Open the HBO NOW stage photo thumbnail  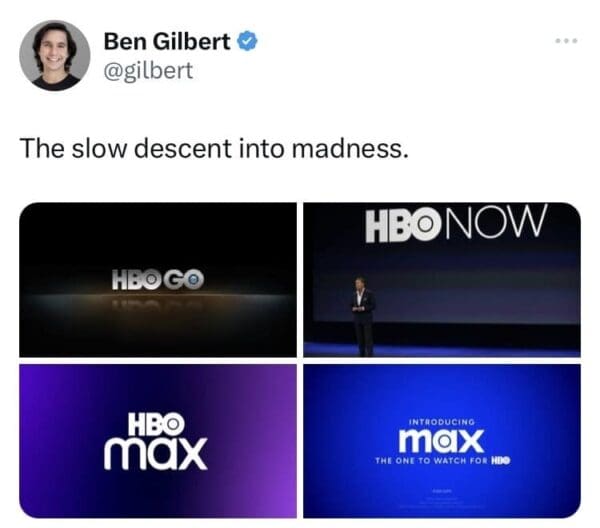point(442,280)
